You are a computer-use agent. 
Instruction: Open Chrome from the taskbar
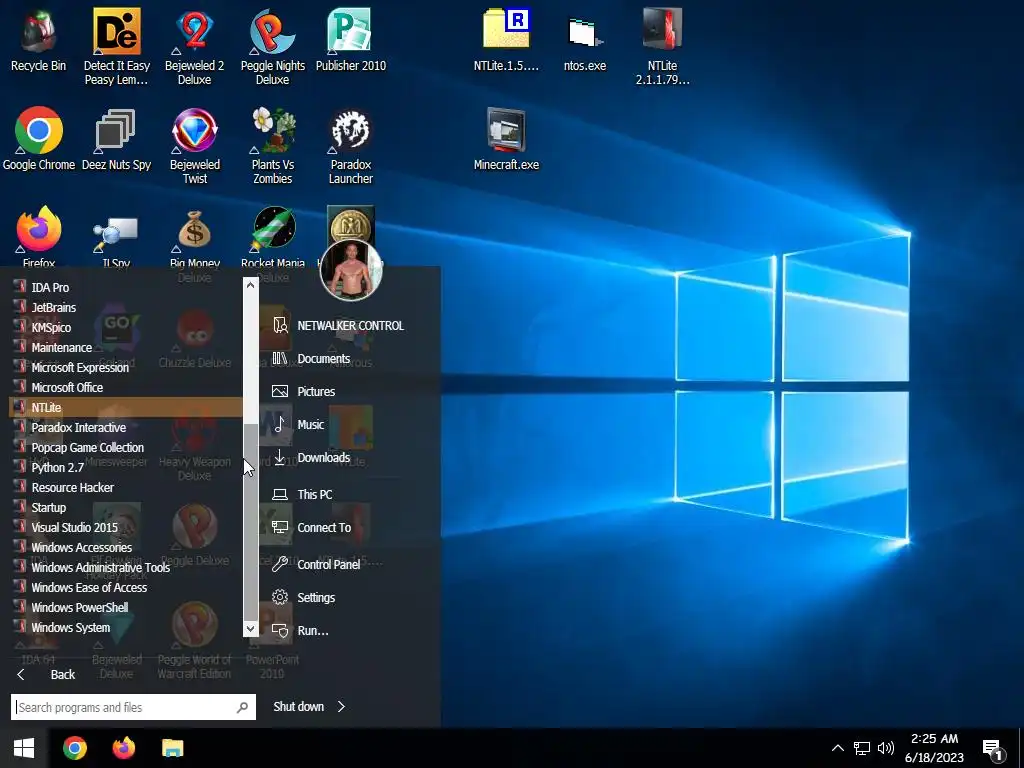click(x=75, y=748)
